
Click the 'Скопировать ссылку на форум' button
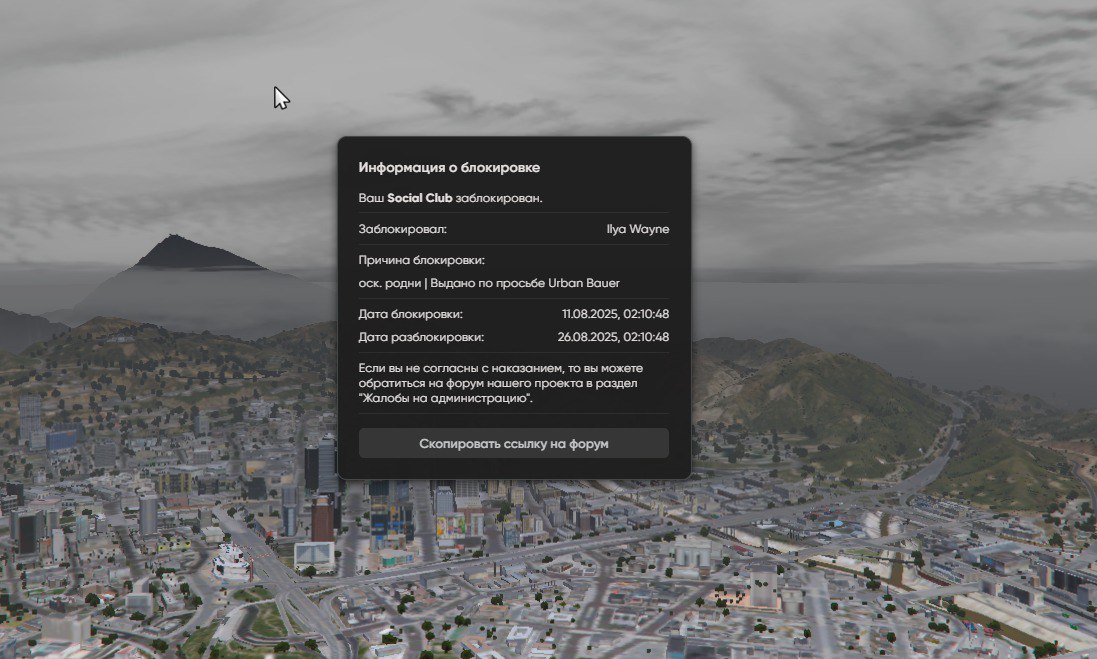[x=514, y=444]
